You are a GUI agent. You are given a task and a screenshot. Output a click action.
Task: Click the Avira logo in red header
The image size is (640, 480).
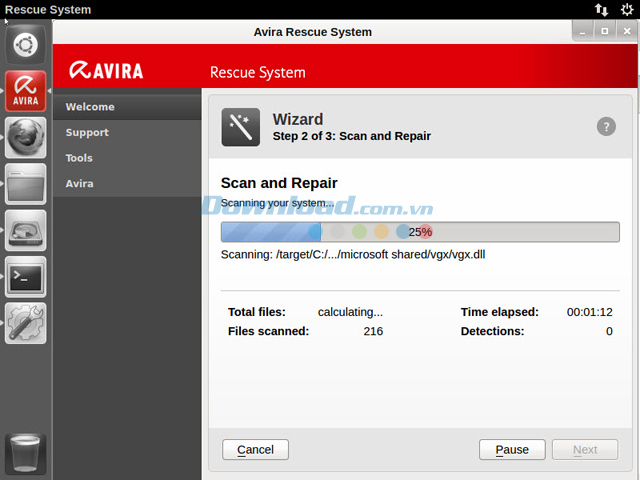pyautogui.click(x=107, y=71)
